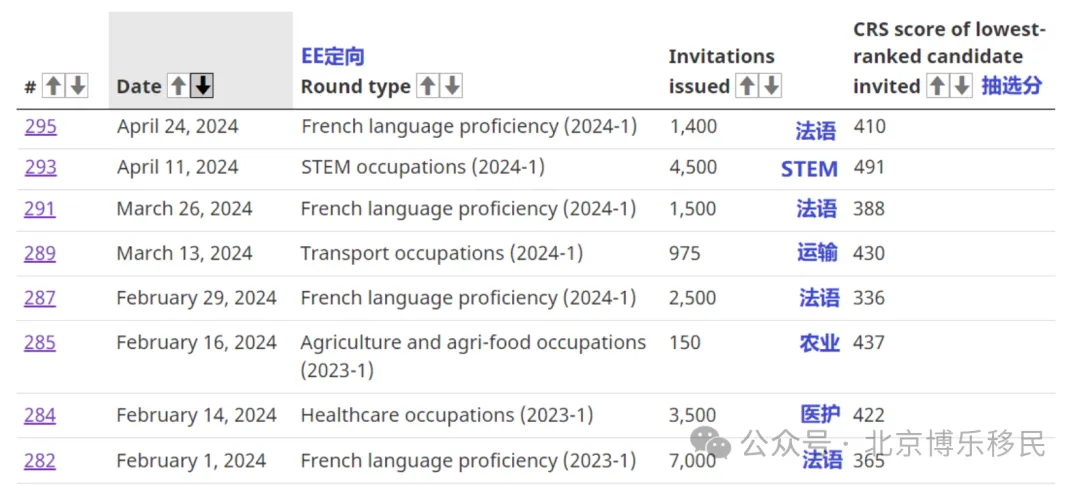Sort CRS score column ascending

coord(937,86)
